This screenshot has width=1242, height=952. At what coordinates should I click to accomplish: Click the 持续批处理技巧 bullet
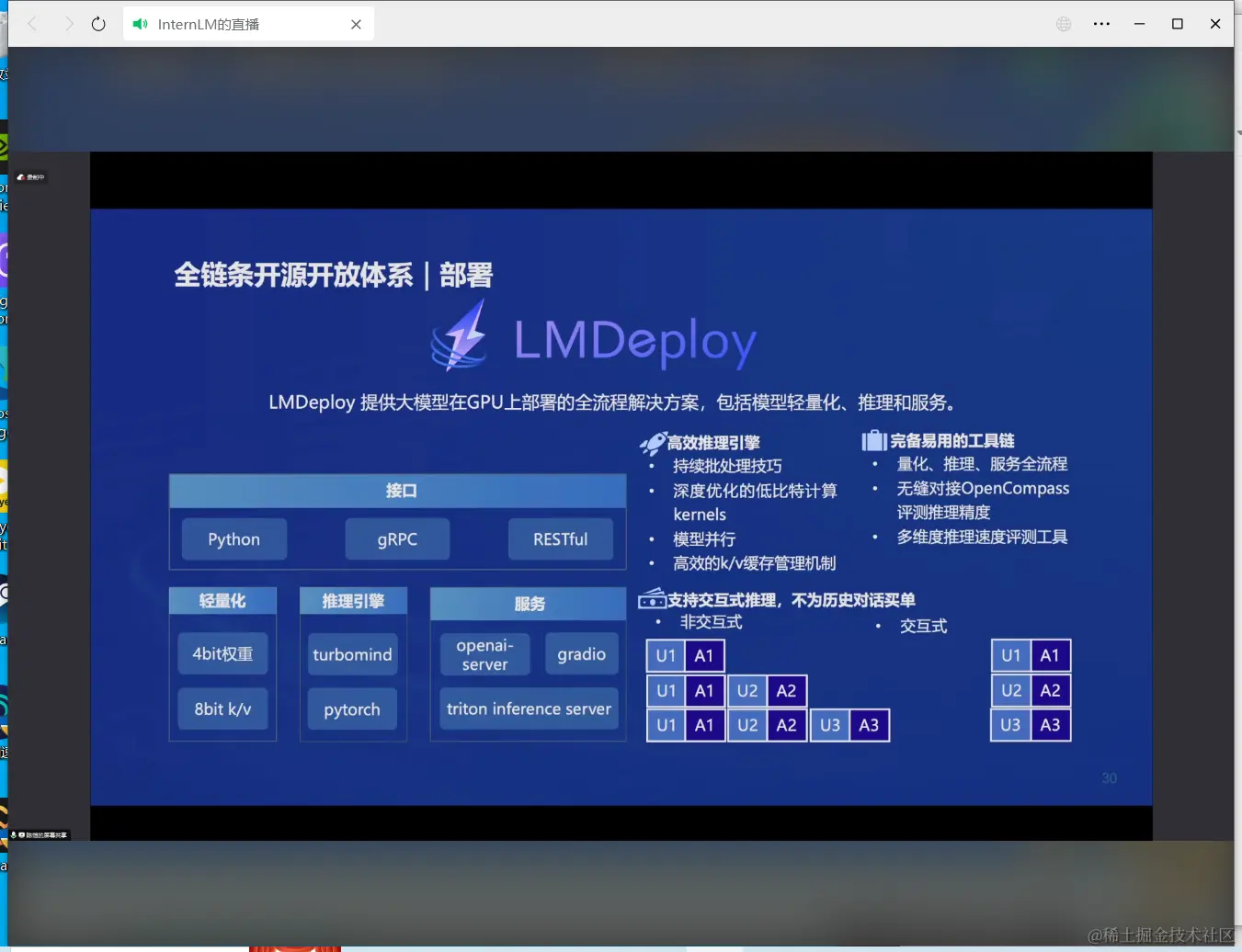coord(727,466)
